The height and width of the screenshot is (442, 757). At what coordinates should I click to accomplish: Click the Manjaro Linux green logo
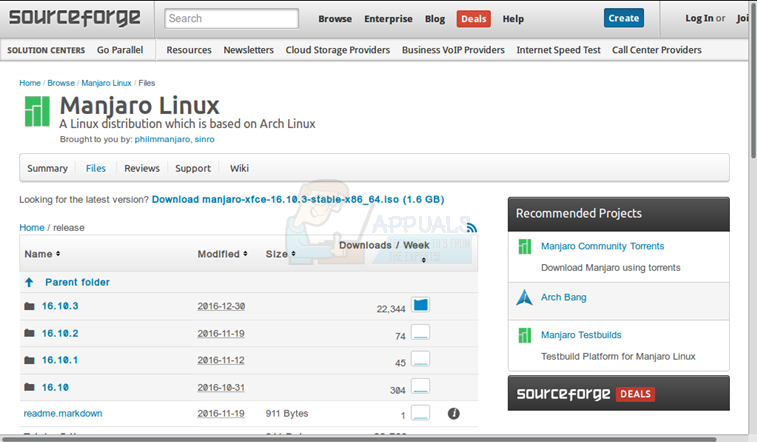[x=37, y=111]
